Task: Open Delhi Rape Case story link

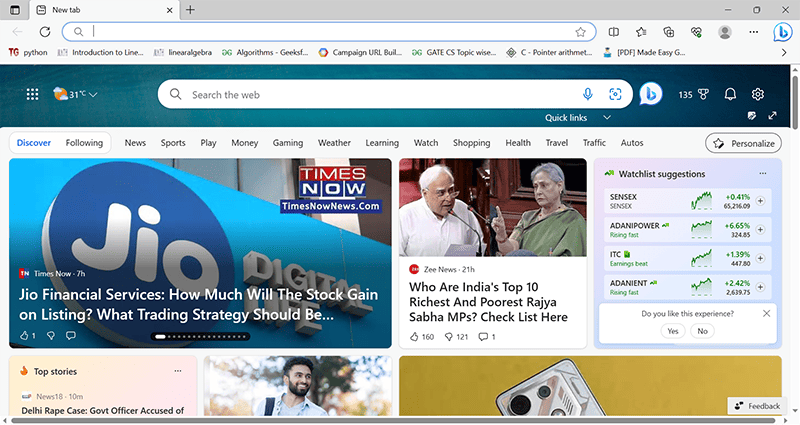Action: pyautogui.click(x=103, y=411)
